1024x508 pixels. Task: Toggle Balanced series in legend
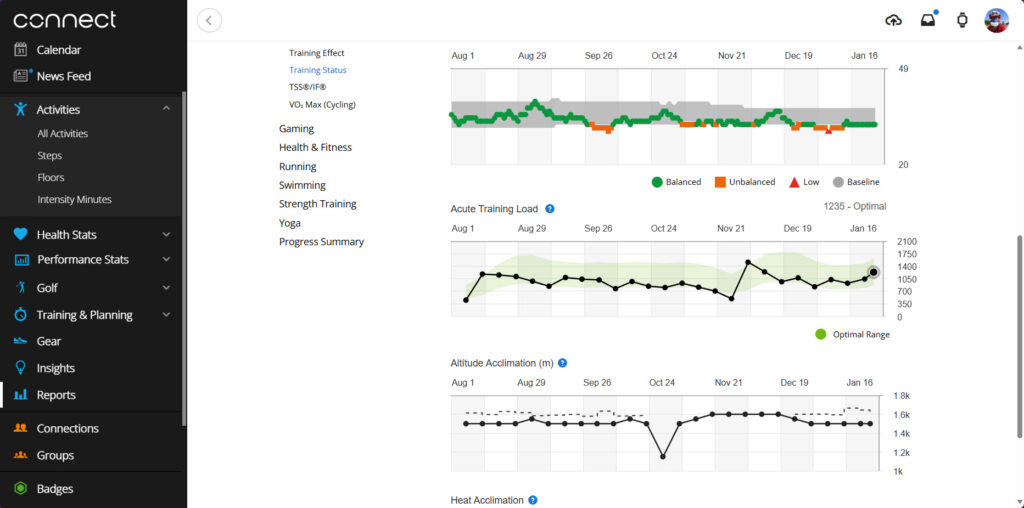click(x=676, y=182)
